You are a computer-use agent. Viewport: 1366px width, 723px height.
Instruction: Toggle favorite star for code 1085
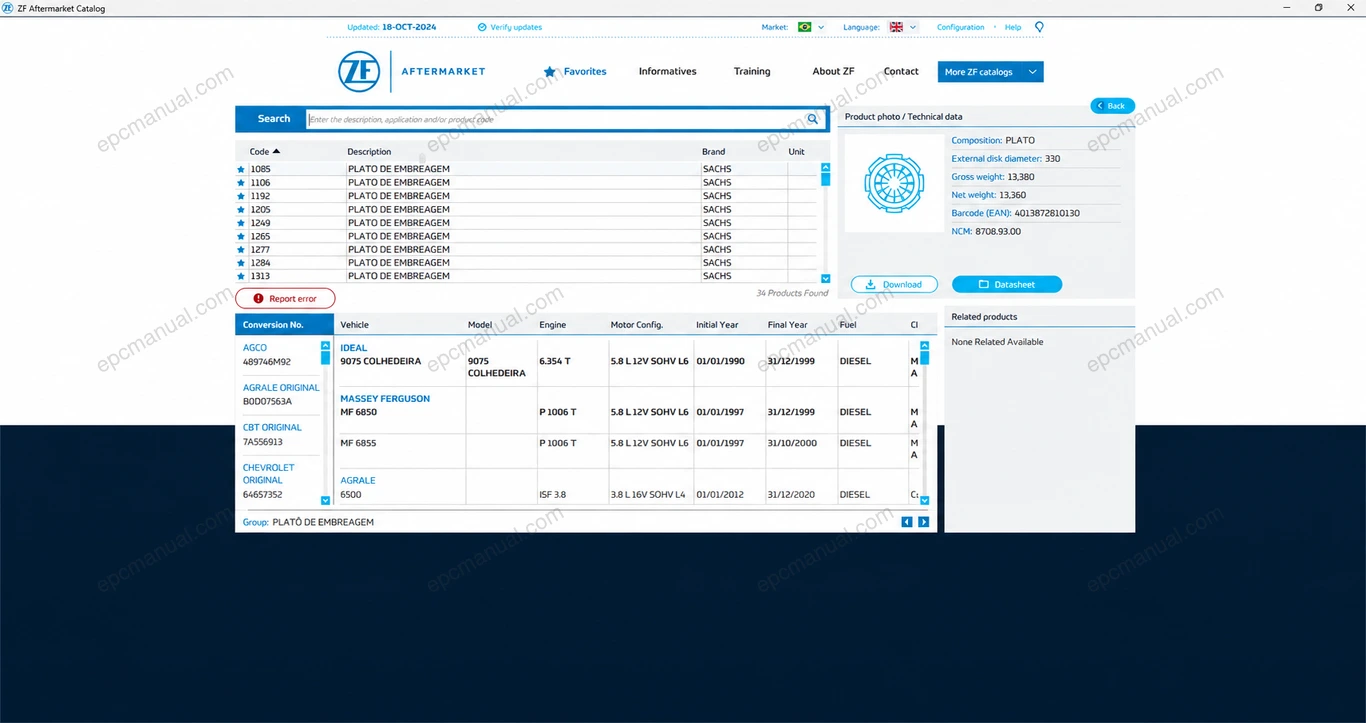point(241,169)
